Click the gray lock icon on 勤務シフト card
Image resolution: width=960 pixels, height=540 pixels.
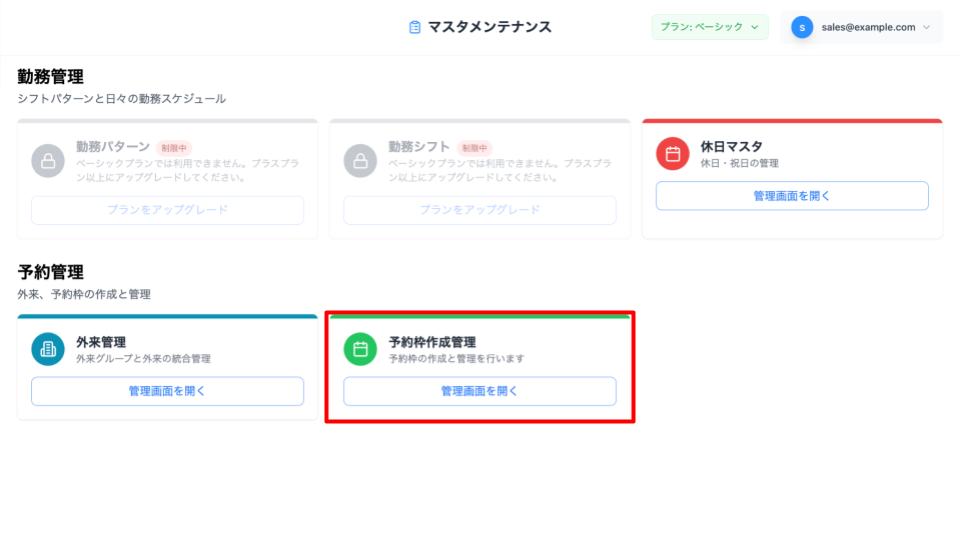click(x=359, y=160)
